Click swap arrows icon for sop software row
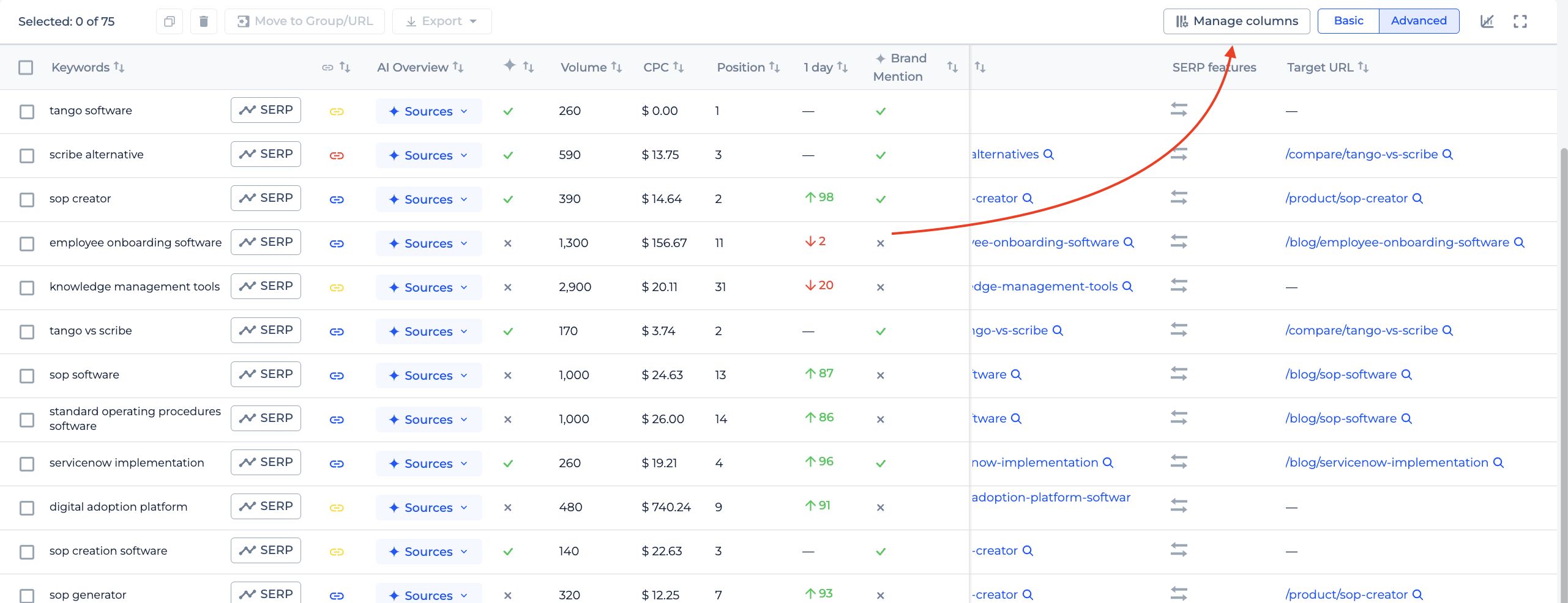The width and height of the screenshot is (1568, 603). pyautogui.click(x=1179, y=374)
